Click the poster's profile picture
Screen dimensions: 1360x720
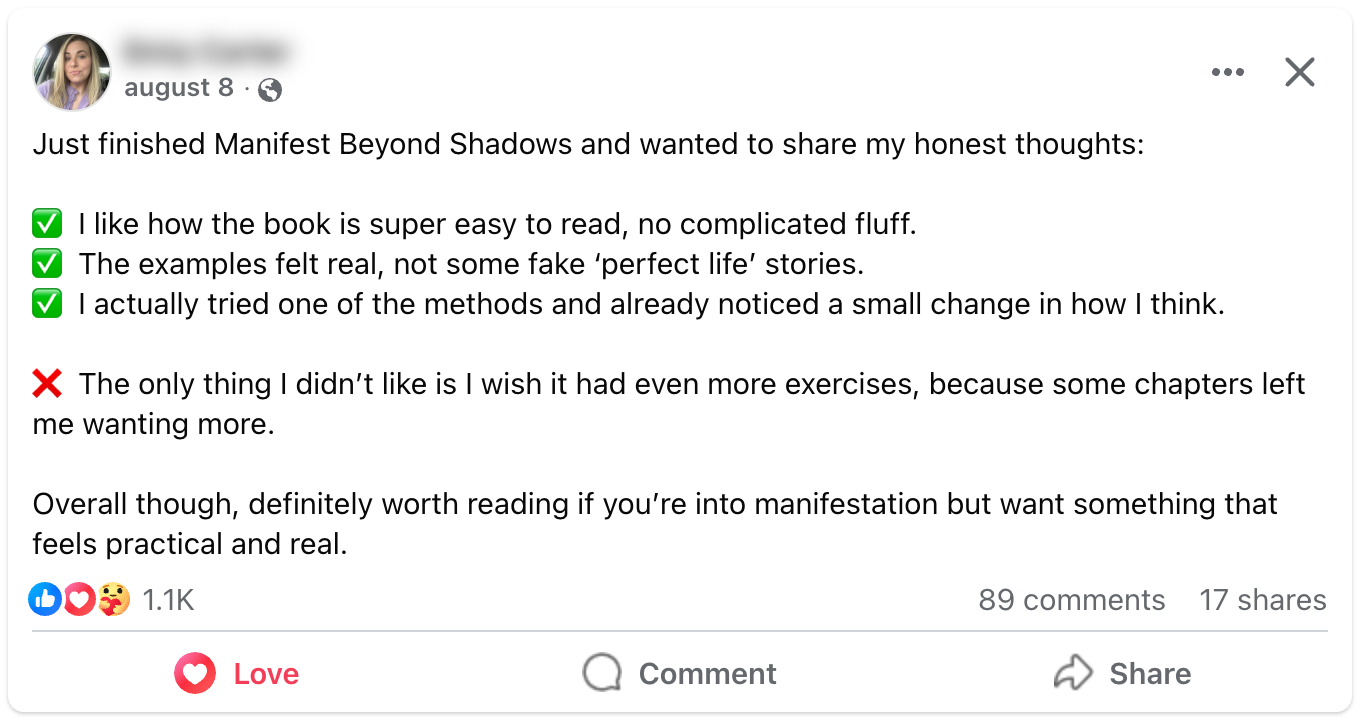[x=72, y=71]
